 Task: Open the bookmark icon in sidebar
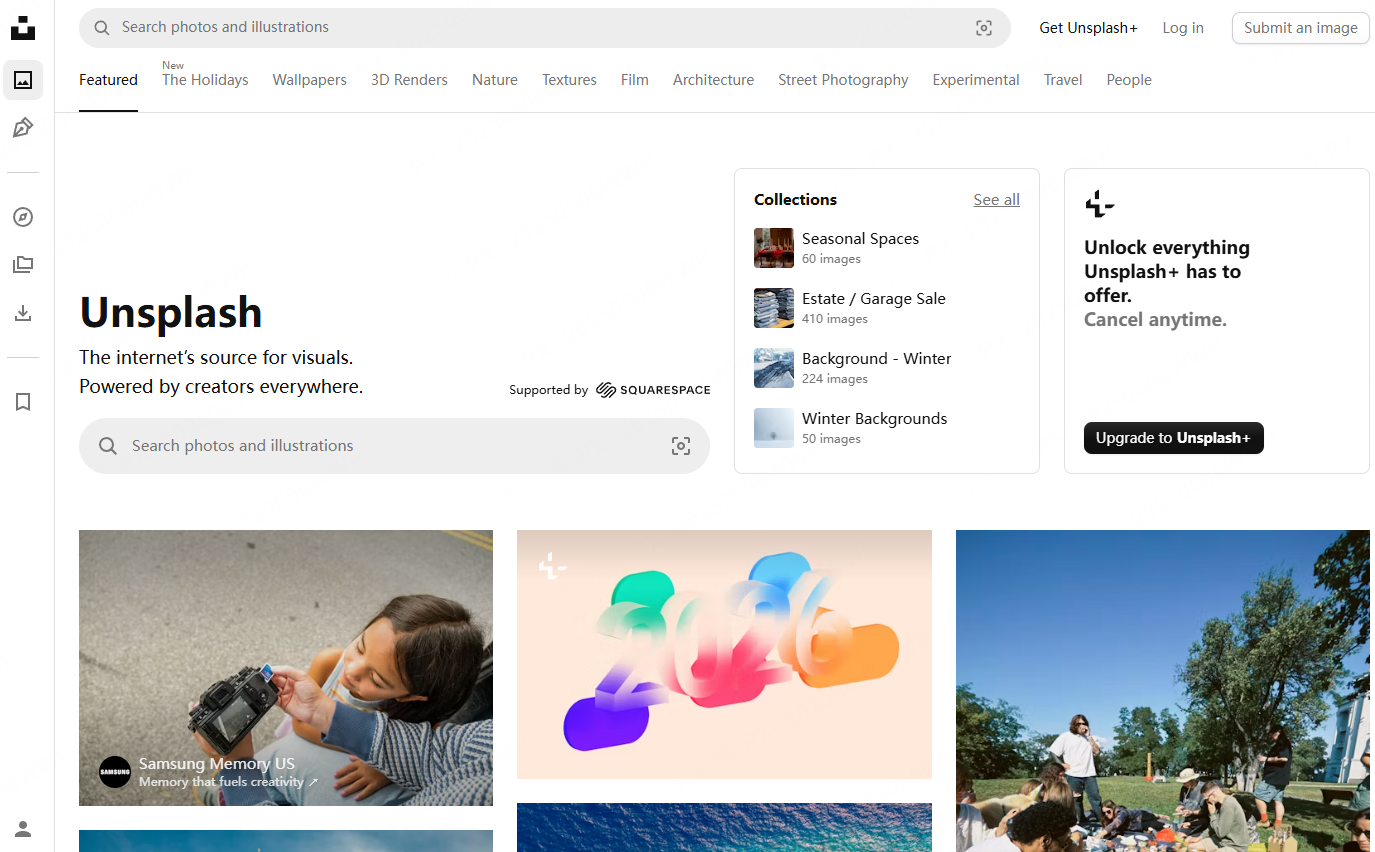point(23,402)
